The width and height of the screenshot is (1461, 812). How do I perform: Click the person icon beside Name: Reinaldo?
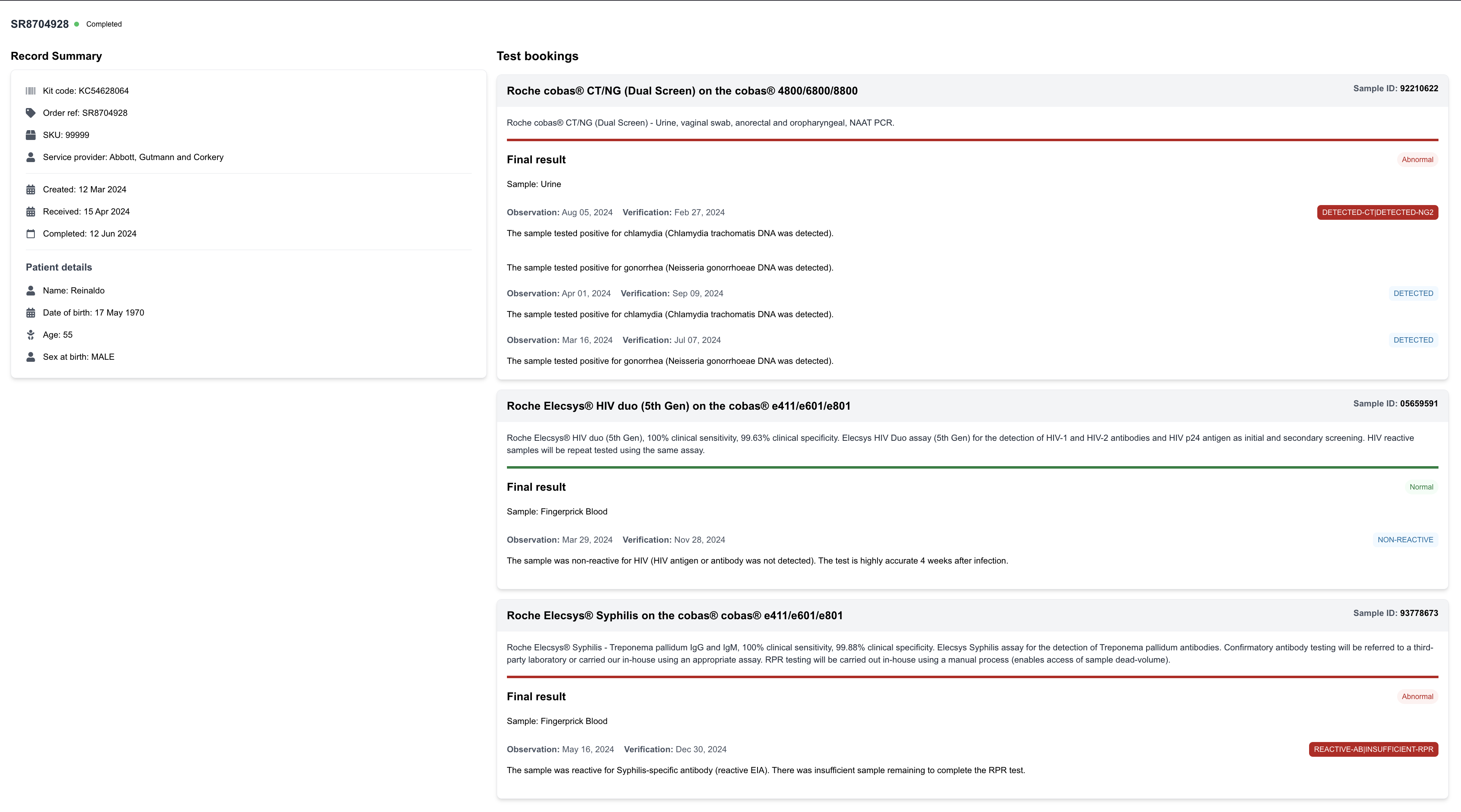point(31,290)
